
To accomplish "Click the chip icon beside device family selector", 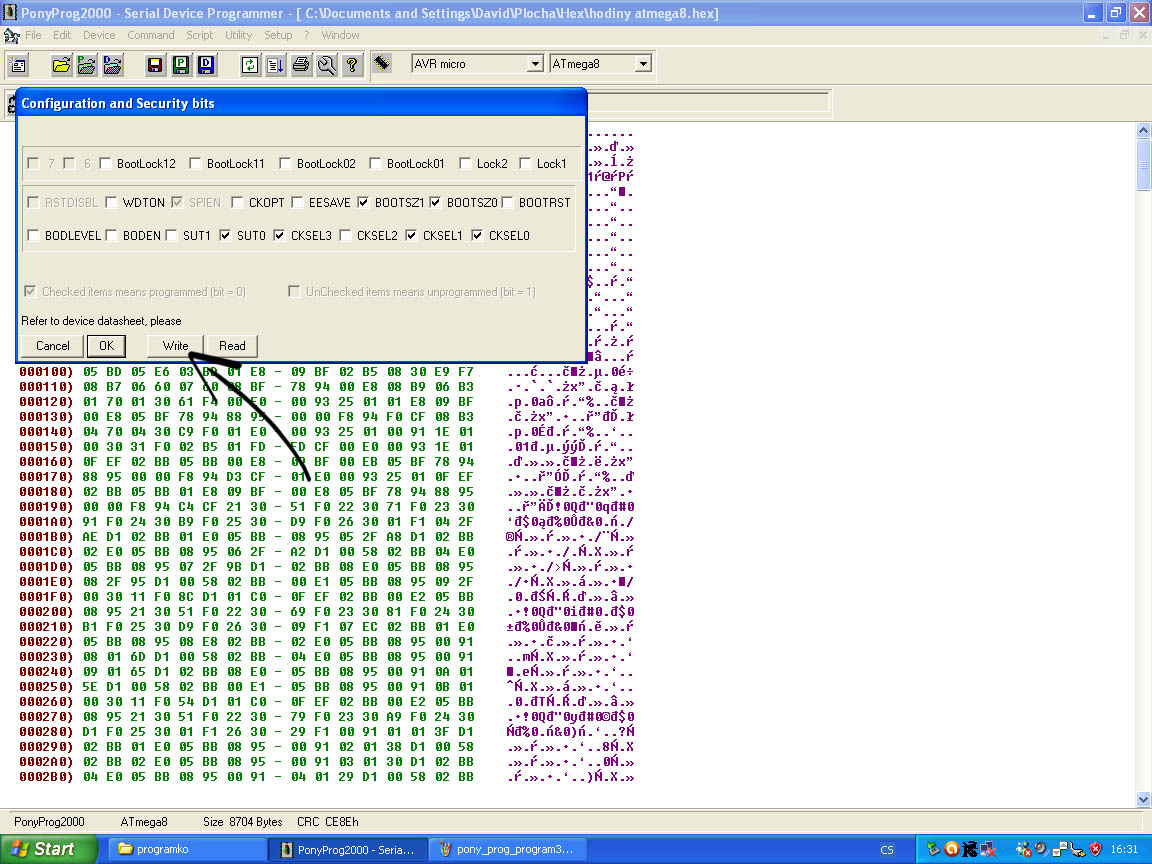I will click(x=381, y=63).
